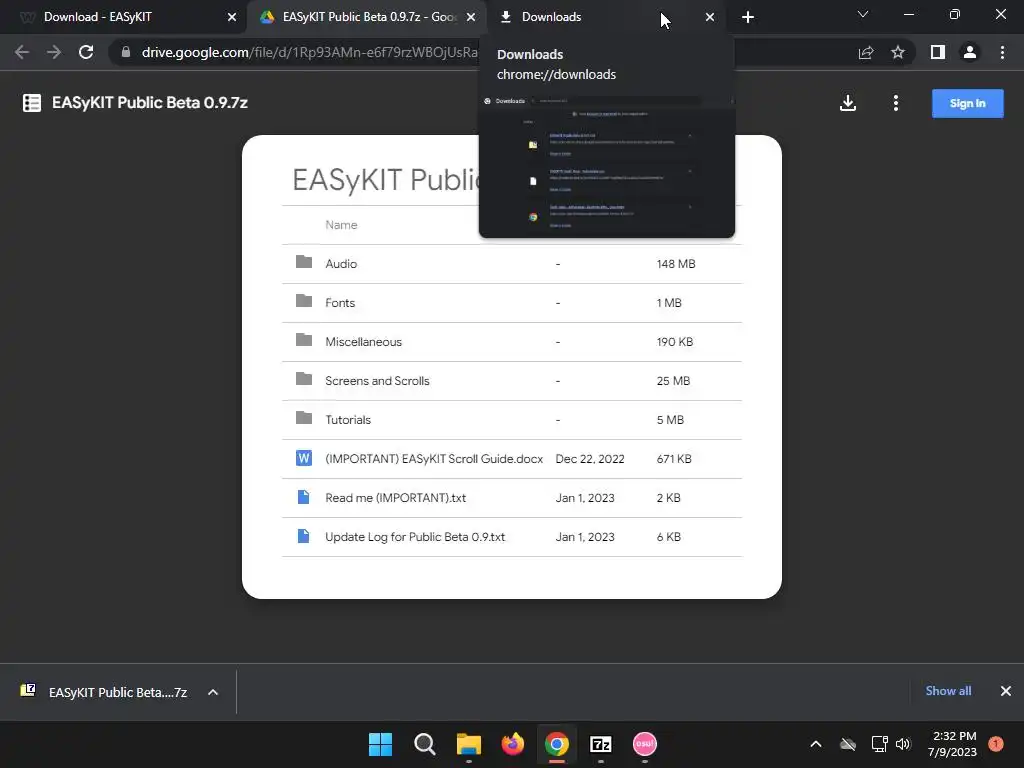Toggle the Chrome side panel
This screenshot has width=1024, height=768.
tap(938, 52)
